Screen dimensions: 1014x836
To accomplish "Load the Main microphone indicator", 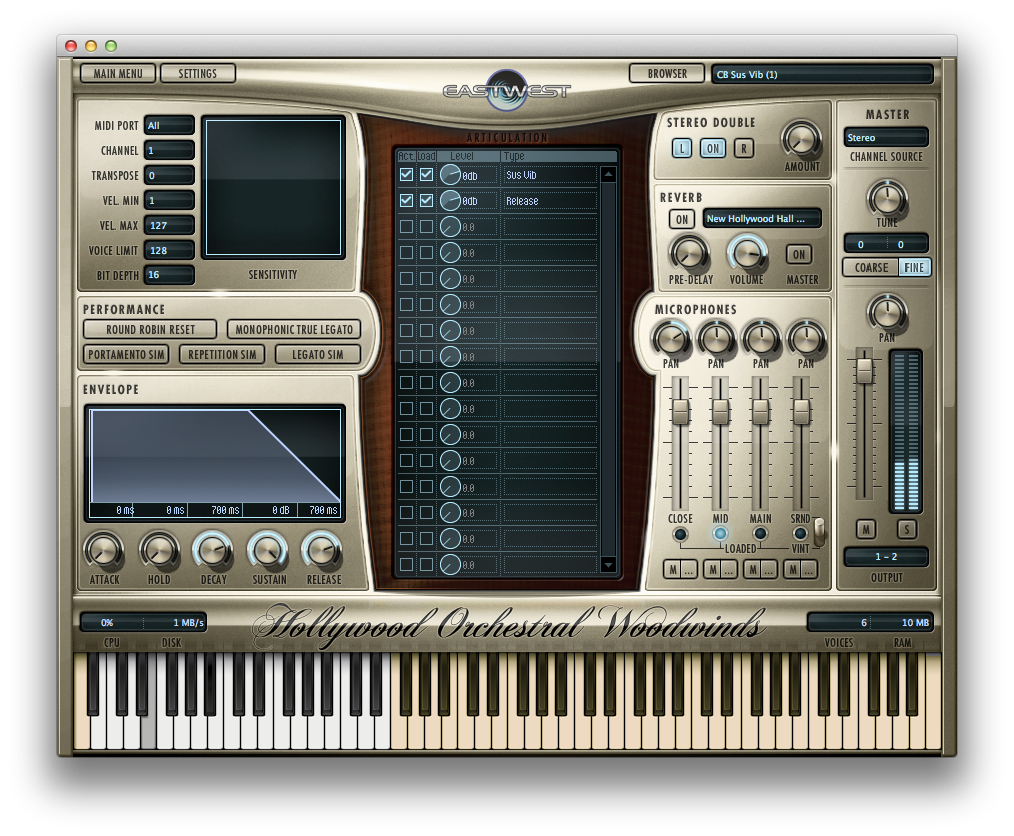I will point(760,534).
